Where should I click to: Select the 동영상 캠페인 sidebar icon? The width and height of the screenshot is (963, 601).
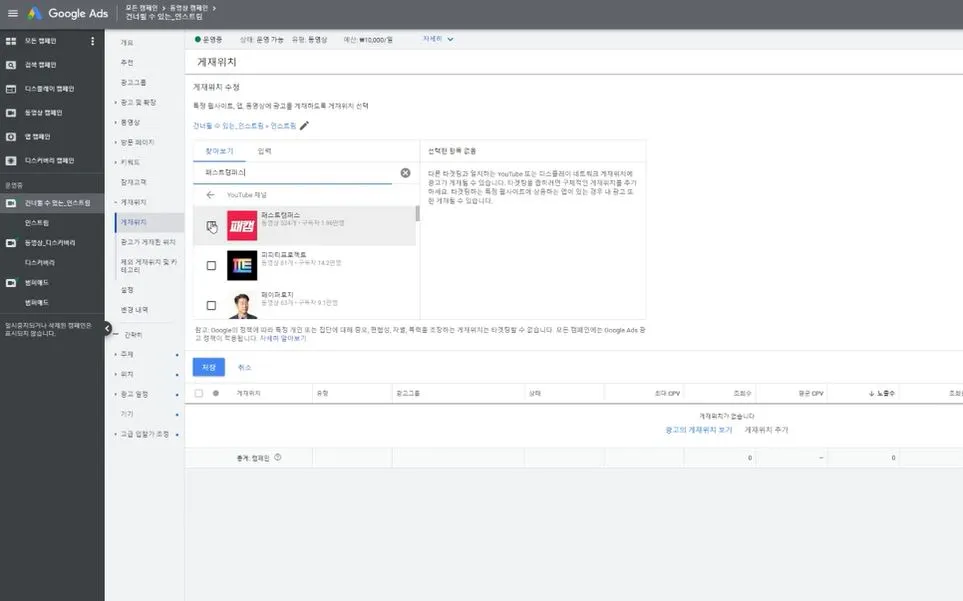[10, 112]
